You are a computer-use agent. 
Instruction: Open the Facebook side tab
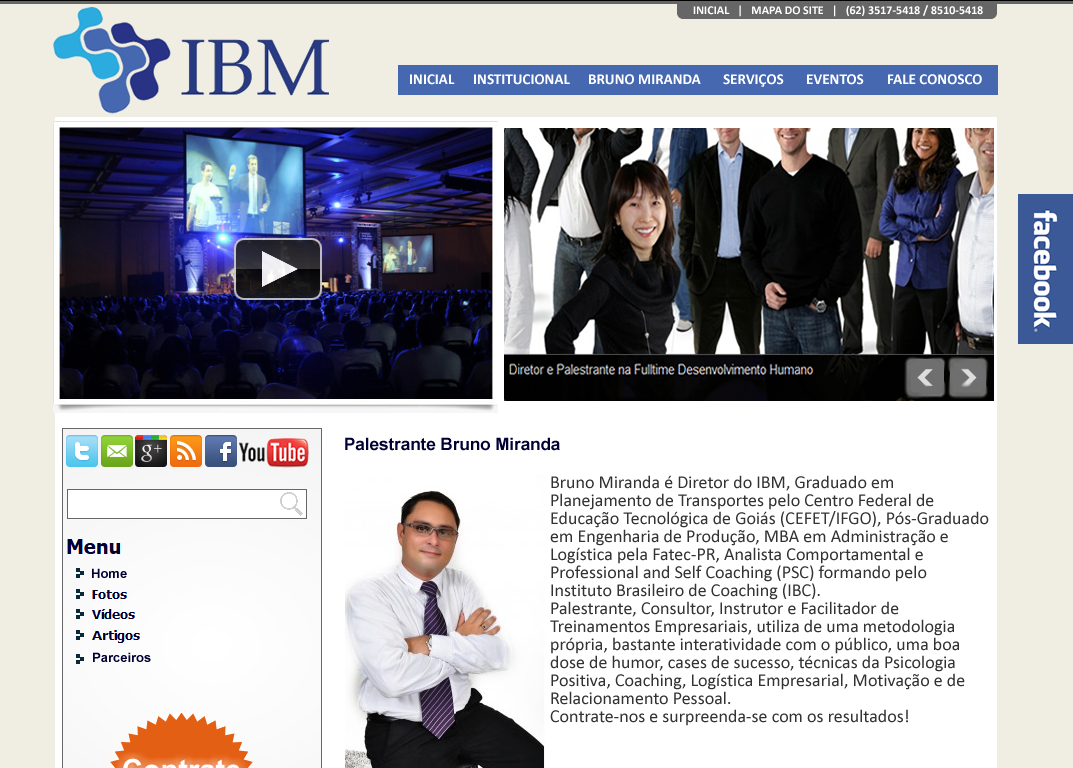[x=1045, y=269]
